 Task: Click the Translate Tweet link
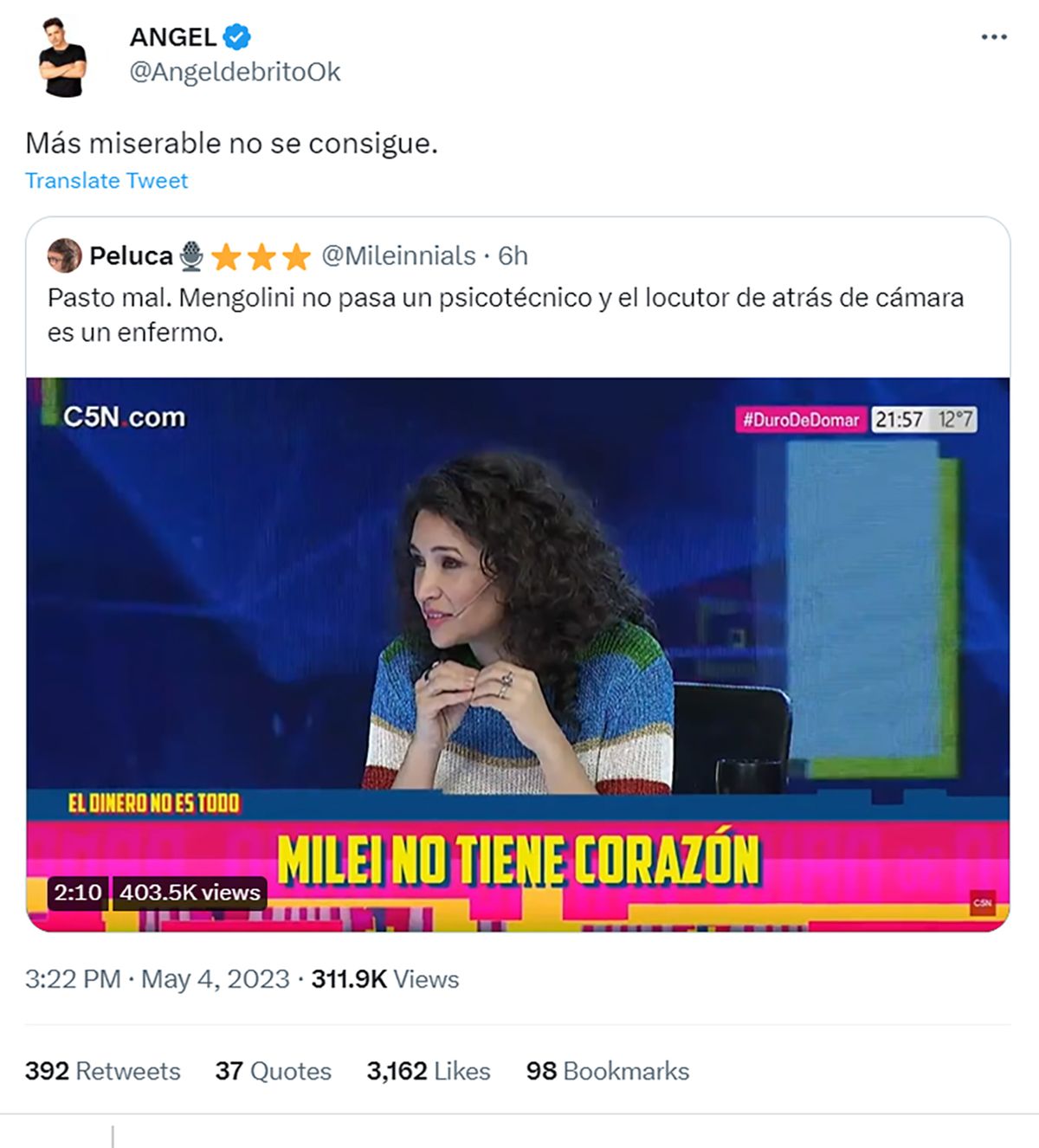(x=106, y=181)
